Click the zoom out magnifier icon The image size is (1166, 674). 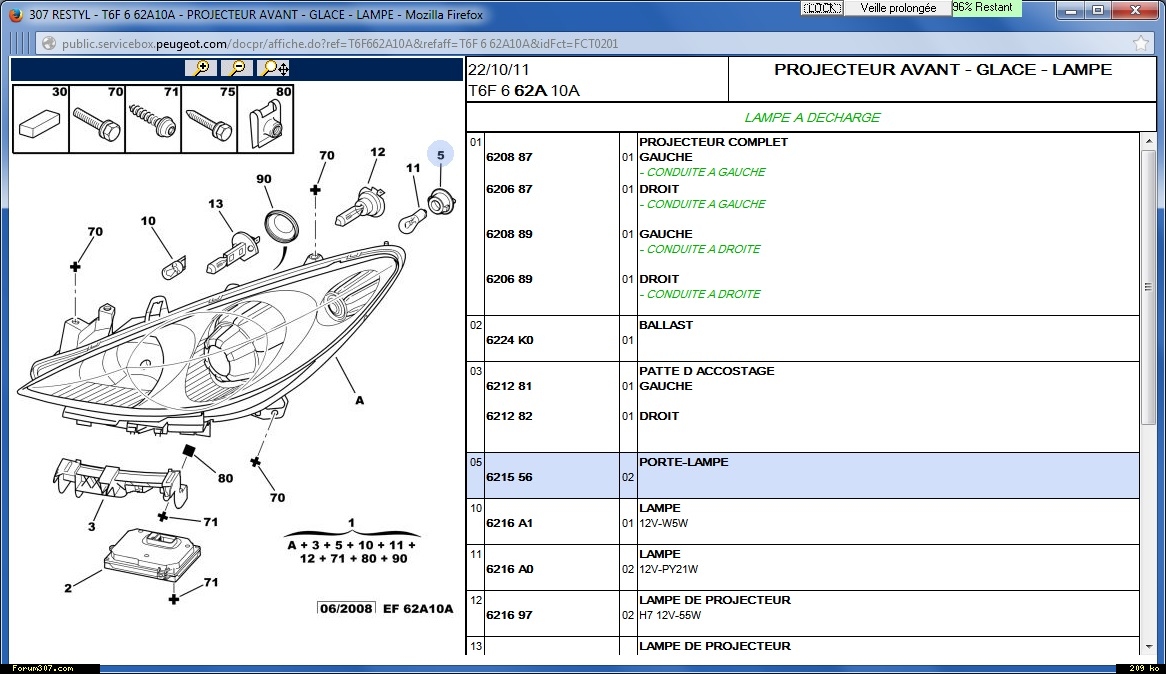(x=237, y=68)
